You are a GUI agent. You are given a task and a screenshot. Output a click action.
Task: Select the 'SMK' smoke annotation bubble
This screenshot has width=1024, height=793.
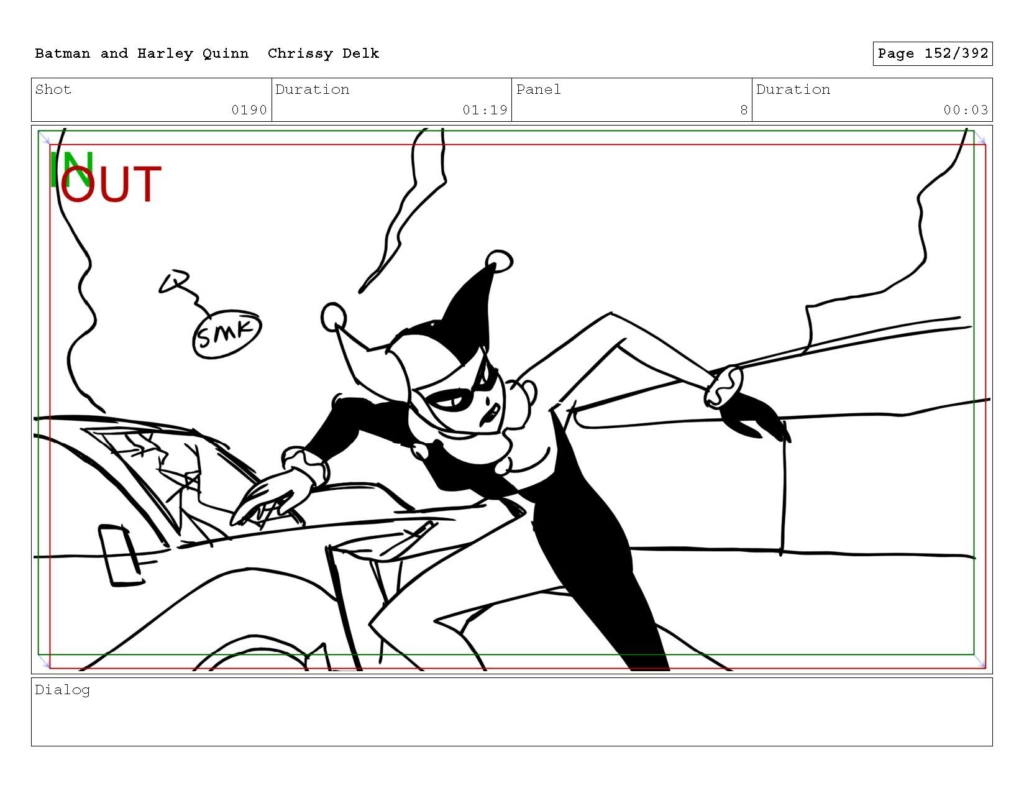tap(227, 334)
